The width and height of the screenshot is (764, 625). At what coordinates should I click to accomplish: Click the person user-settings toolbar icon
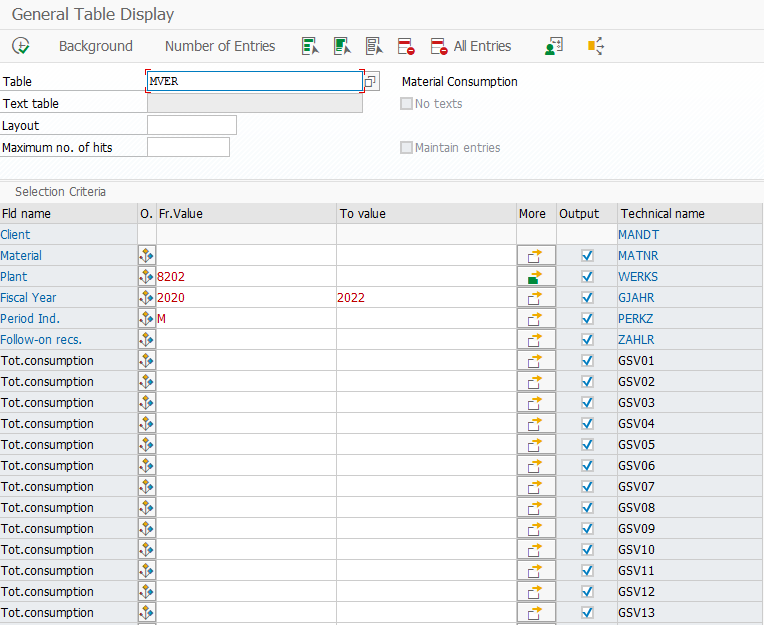[553, 46]
